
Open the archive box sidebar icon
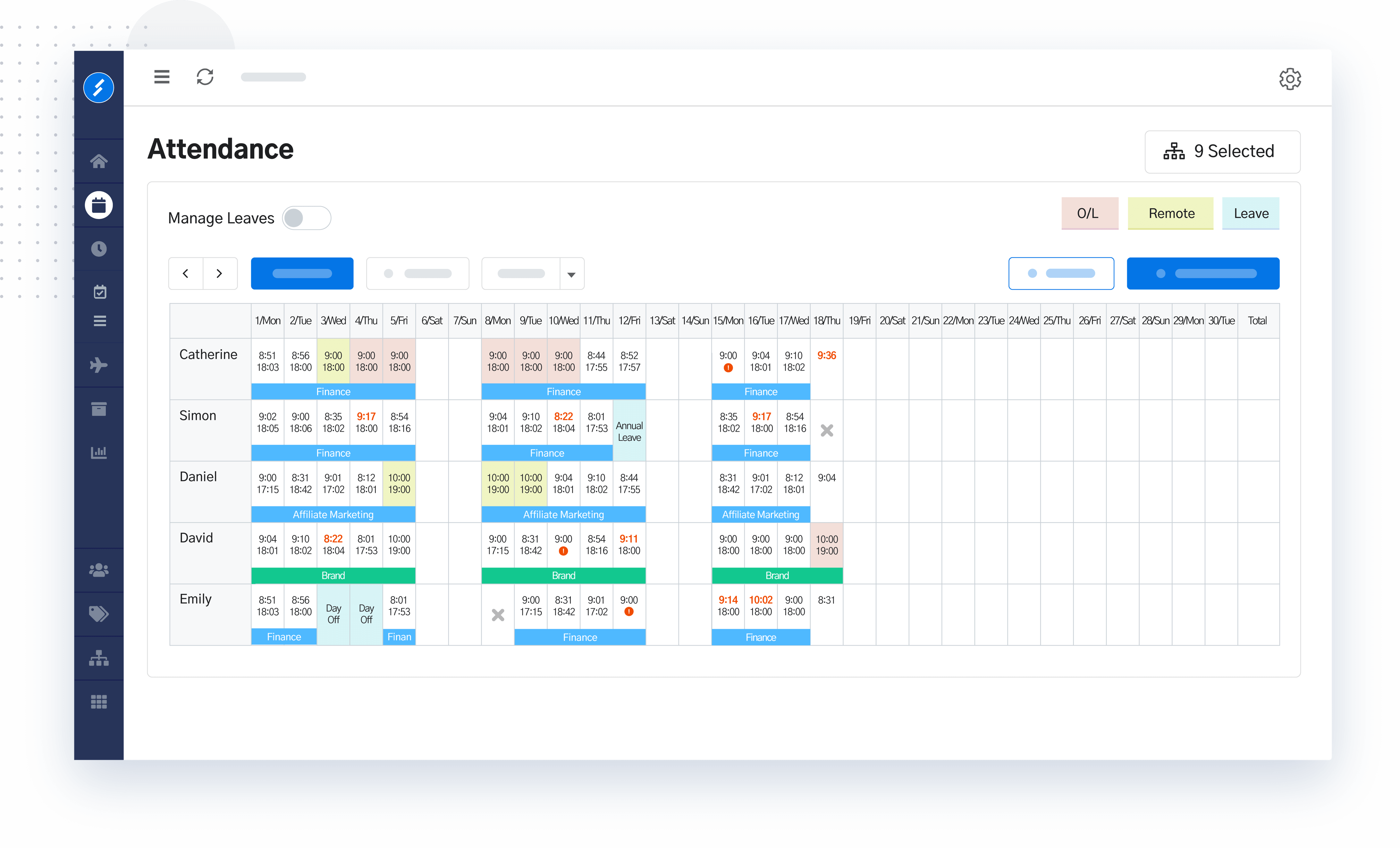[99, 409]
